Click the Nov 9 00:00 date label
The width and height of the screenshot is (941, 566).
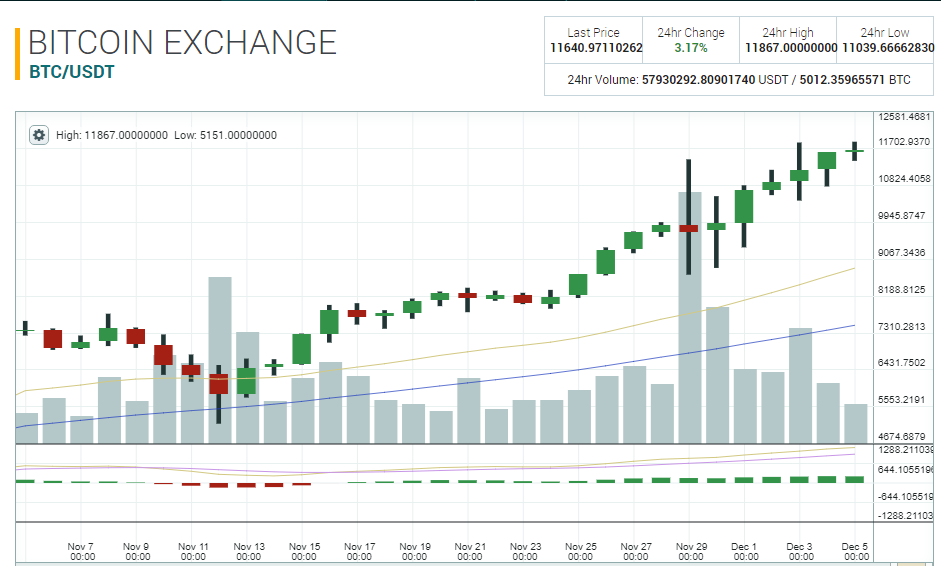coord(136,552)
